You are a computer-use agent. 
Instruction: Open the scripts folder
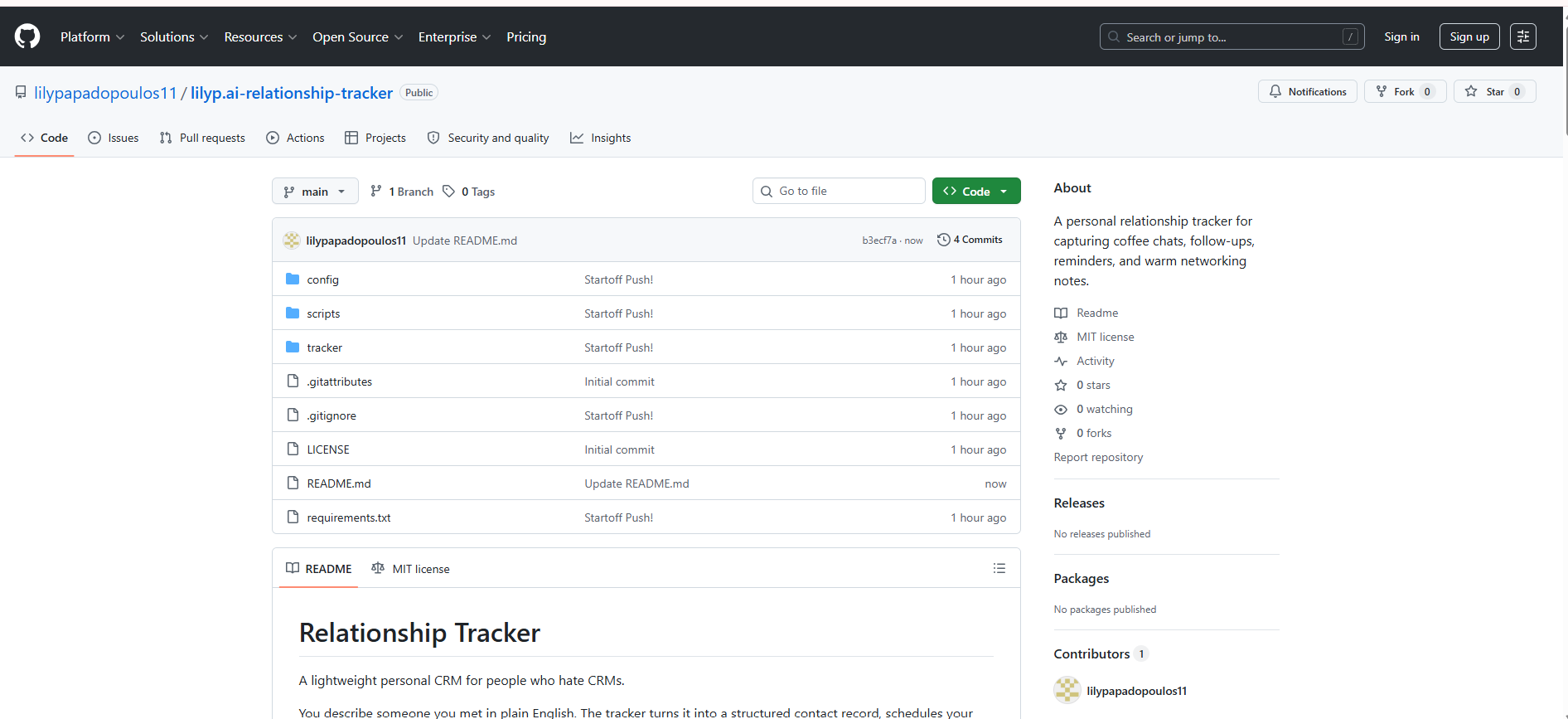323,313
